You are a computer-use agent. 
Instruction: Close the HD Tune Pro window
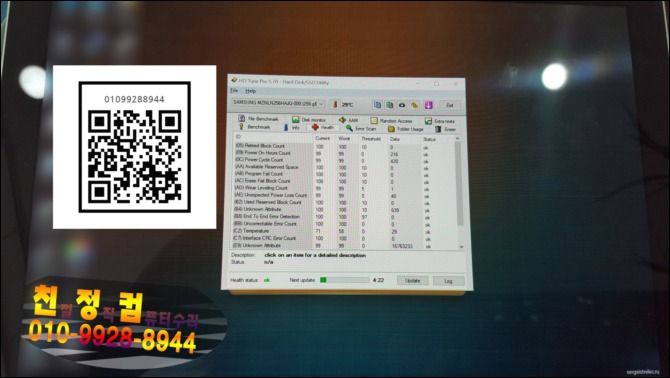coord(455,84)
